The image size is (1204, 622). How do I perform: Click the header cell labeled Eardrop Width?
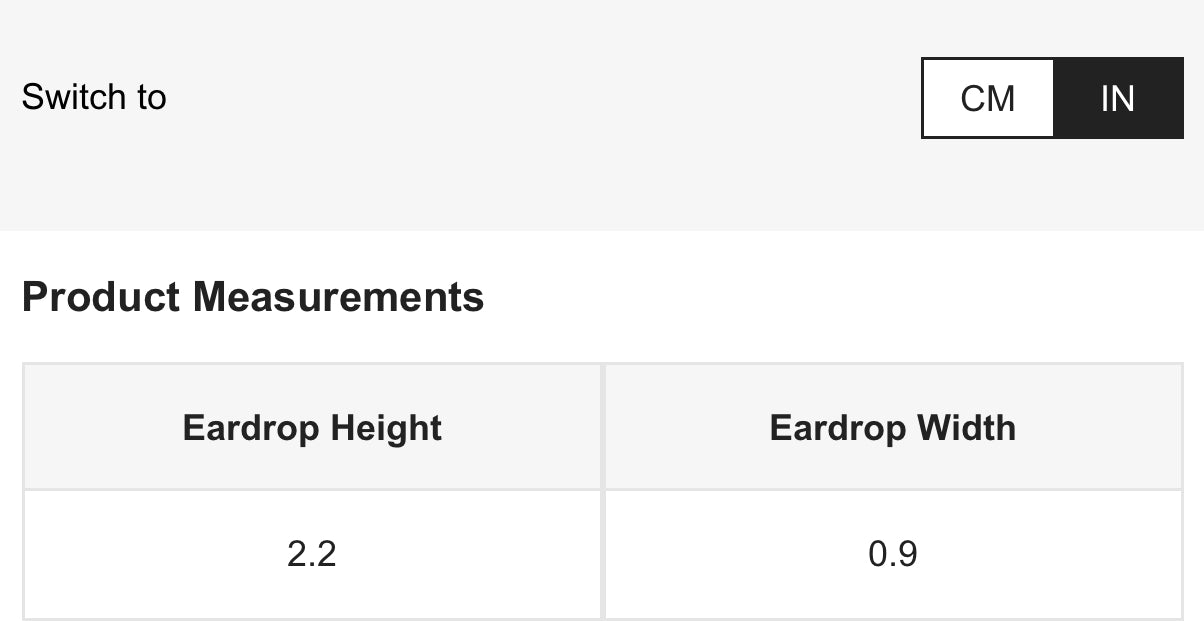point(893,428)
